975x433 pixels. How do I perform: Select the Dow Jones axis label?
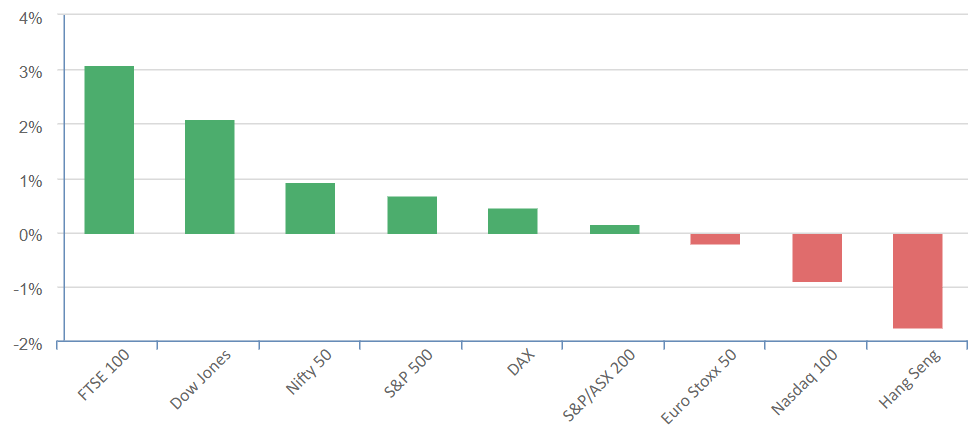(x=201, y=378)
